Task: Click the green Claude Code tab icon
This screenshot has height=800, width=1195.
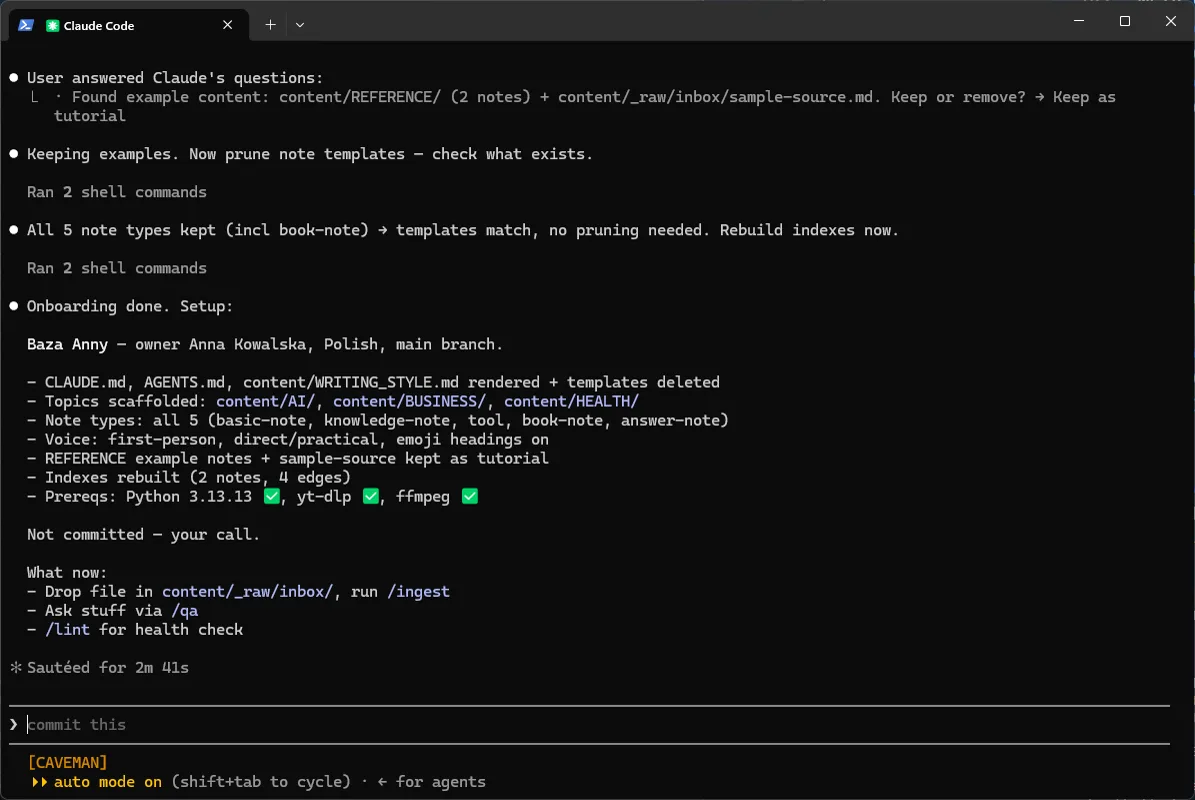Action: 53,26
